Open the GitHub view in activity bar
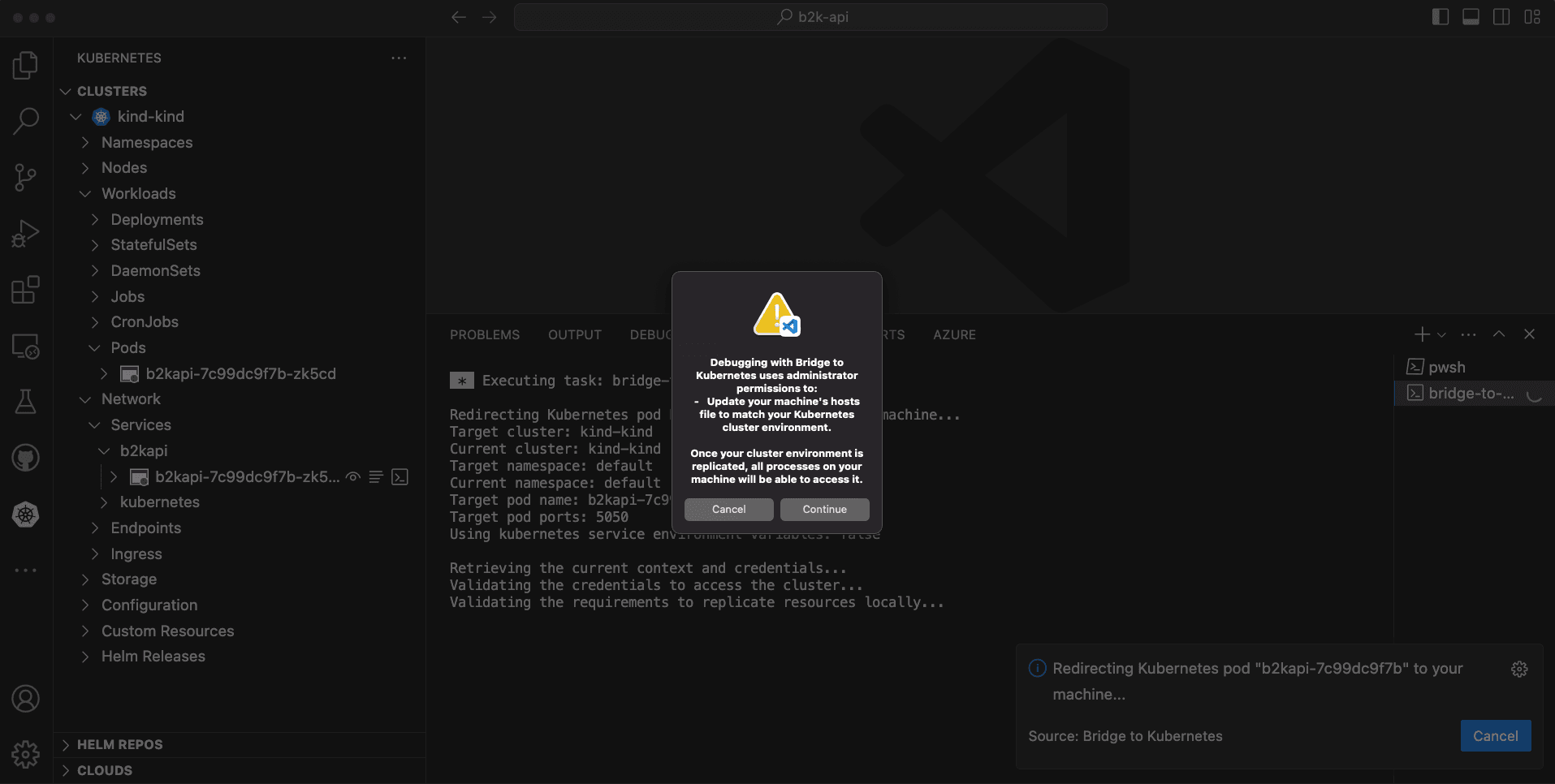 coord(25,458)
